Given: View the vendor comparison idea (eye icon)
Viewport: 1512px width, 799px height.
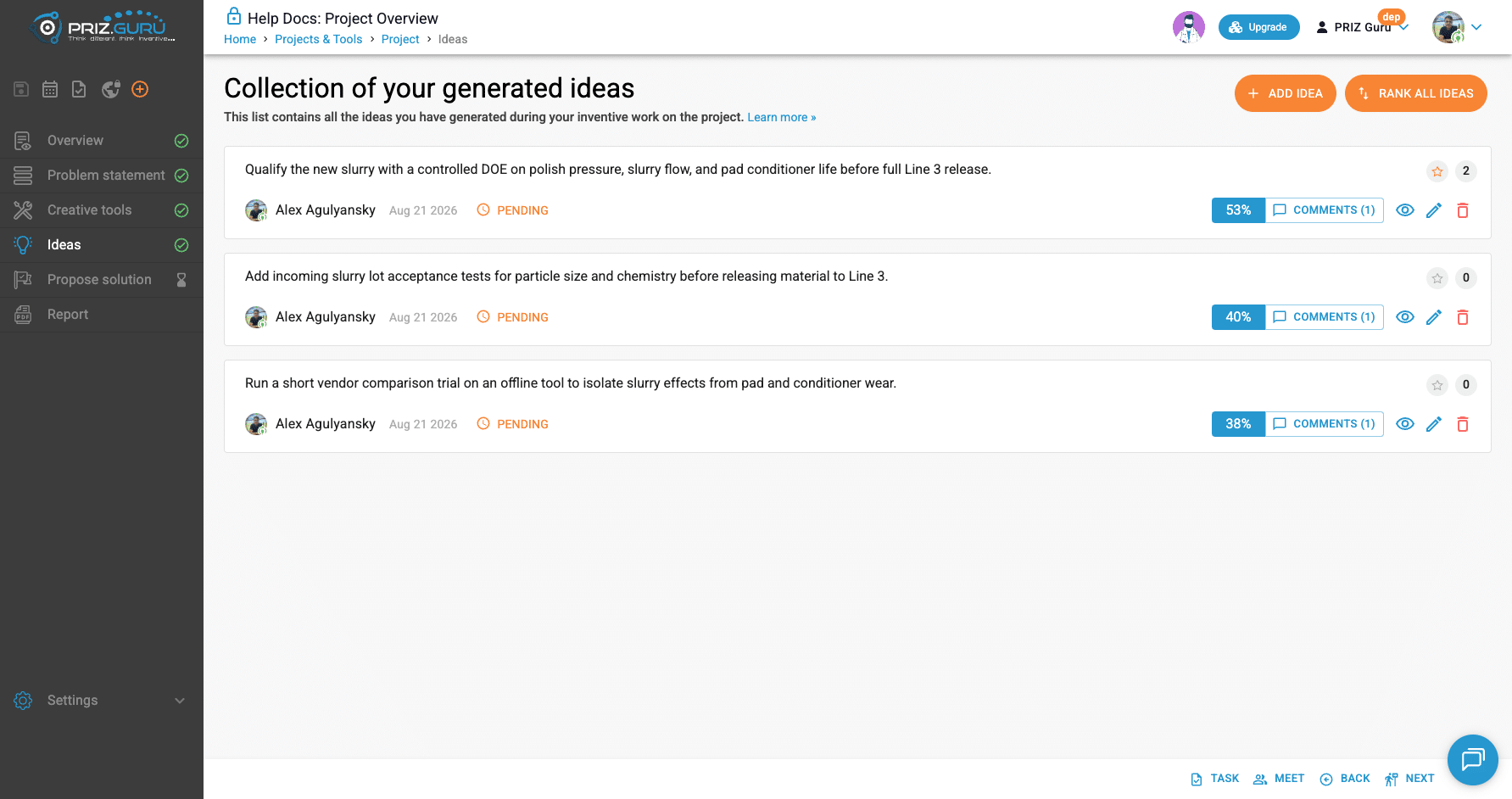Looking at the screenshot, I should (x=1405, y=424).
